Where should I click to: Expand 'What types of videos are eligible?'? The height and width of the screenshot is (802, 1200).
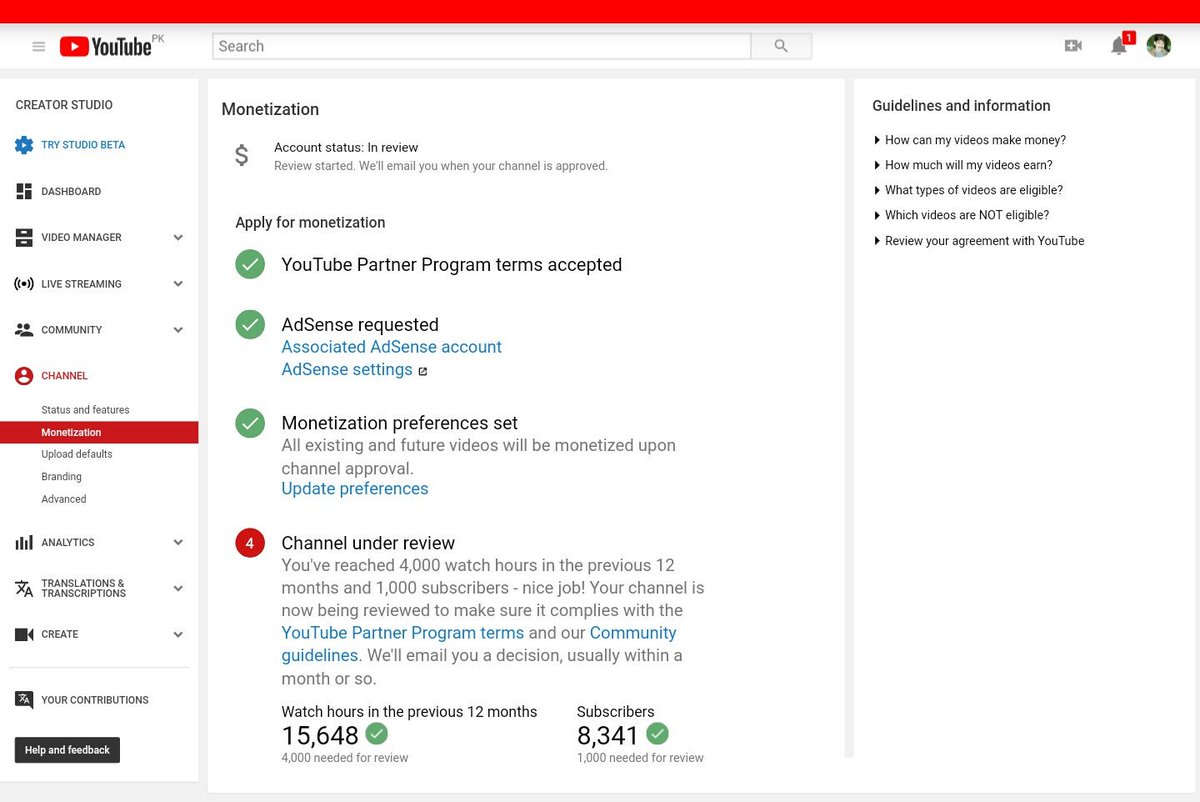(968, 190)
